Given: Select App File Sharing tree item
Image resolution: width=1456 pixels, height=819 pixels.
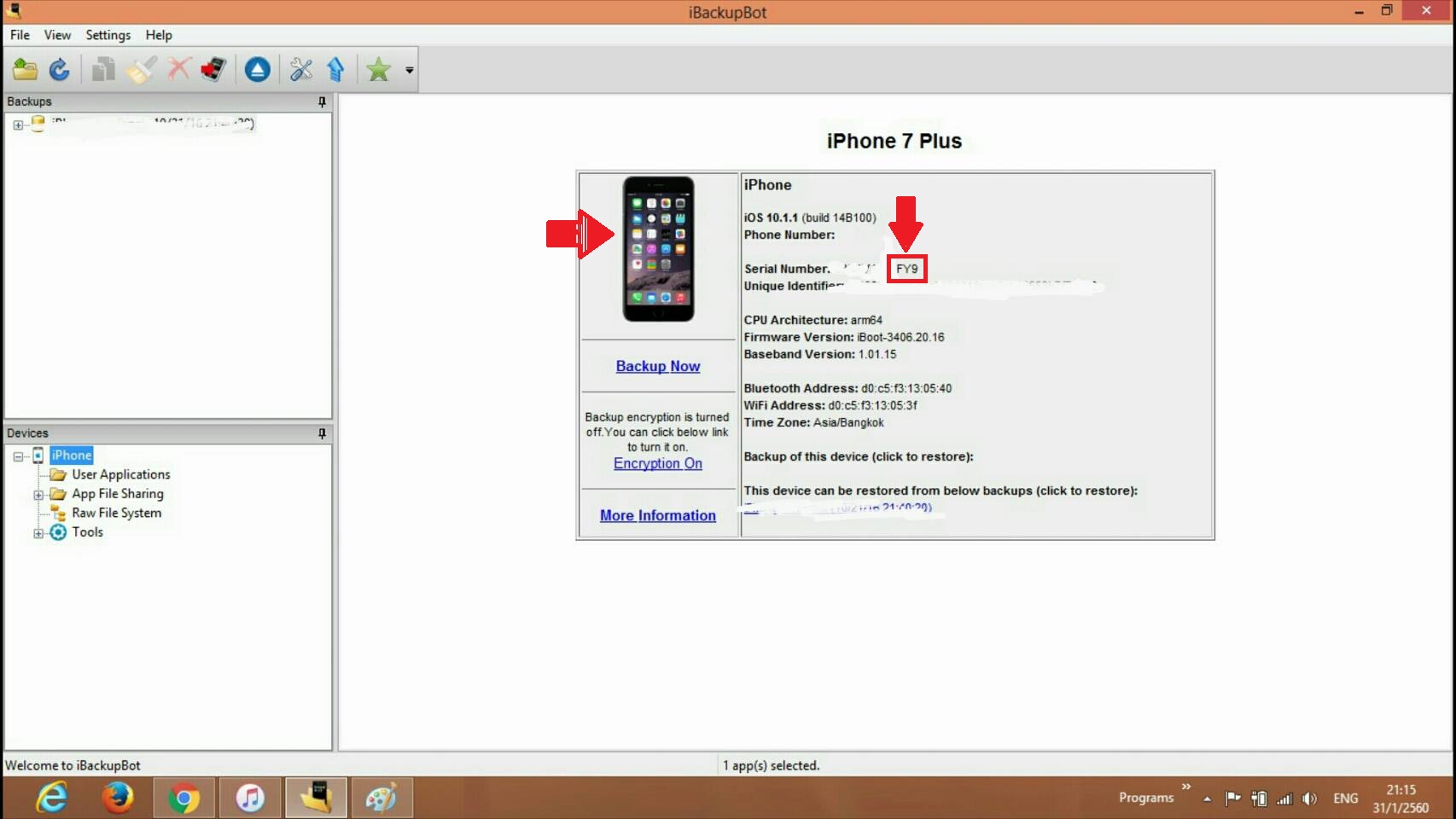Looking at the screenshot, I should point(118,494).
